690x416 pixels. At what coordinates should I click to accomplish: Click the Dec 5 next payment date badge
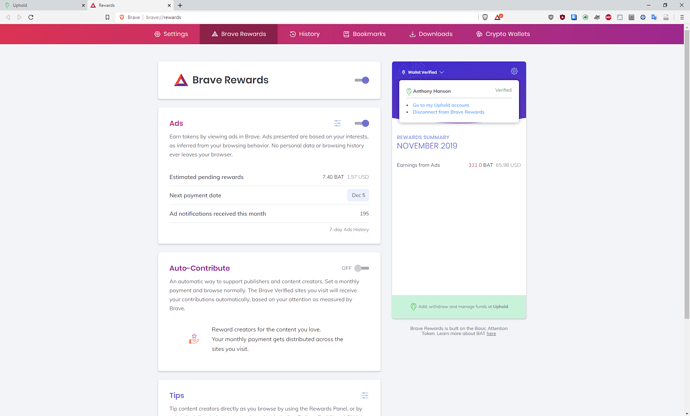coord(358,195)
